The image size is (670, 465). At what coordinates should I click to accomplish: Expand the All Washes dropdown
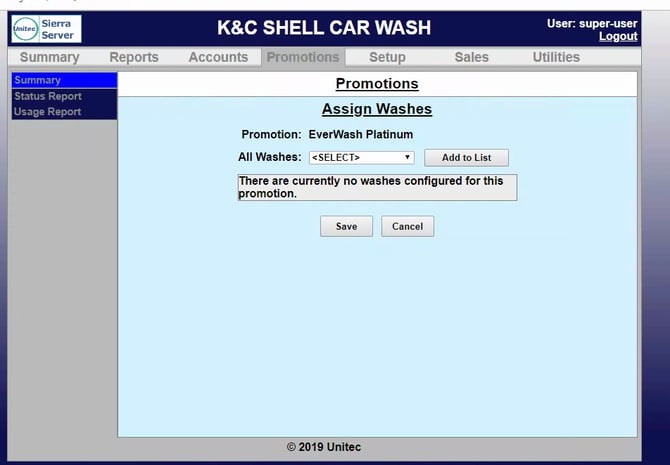pyautogui.click(x=361, y=157)
